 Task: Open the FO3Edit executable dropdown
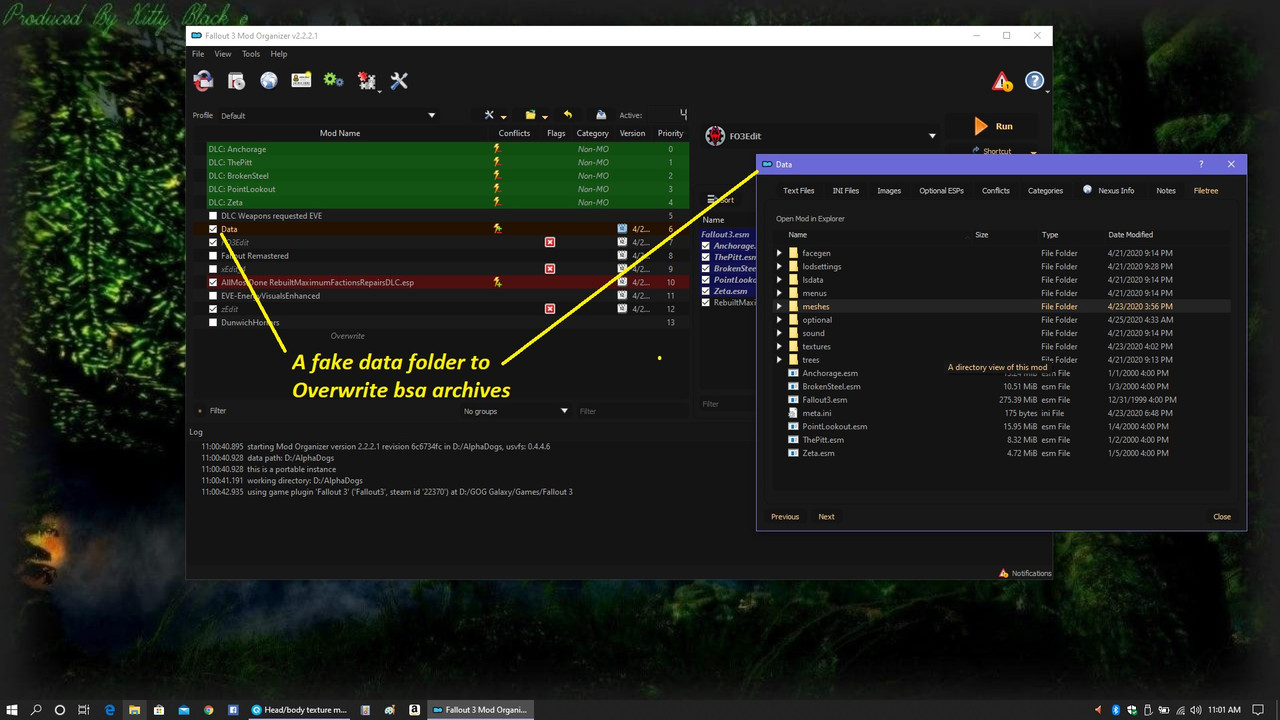(x=821, y=135)
